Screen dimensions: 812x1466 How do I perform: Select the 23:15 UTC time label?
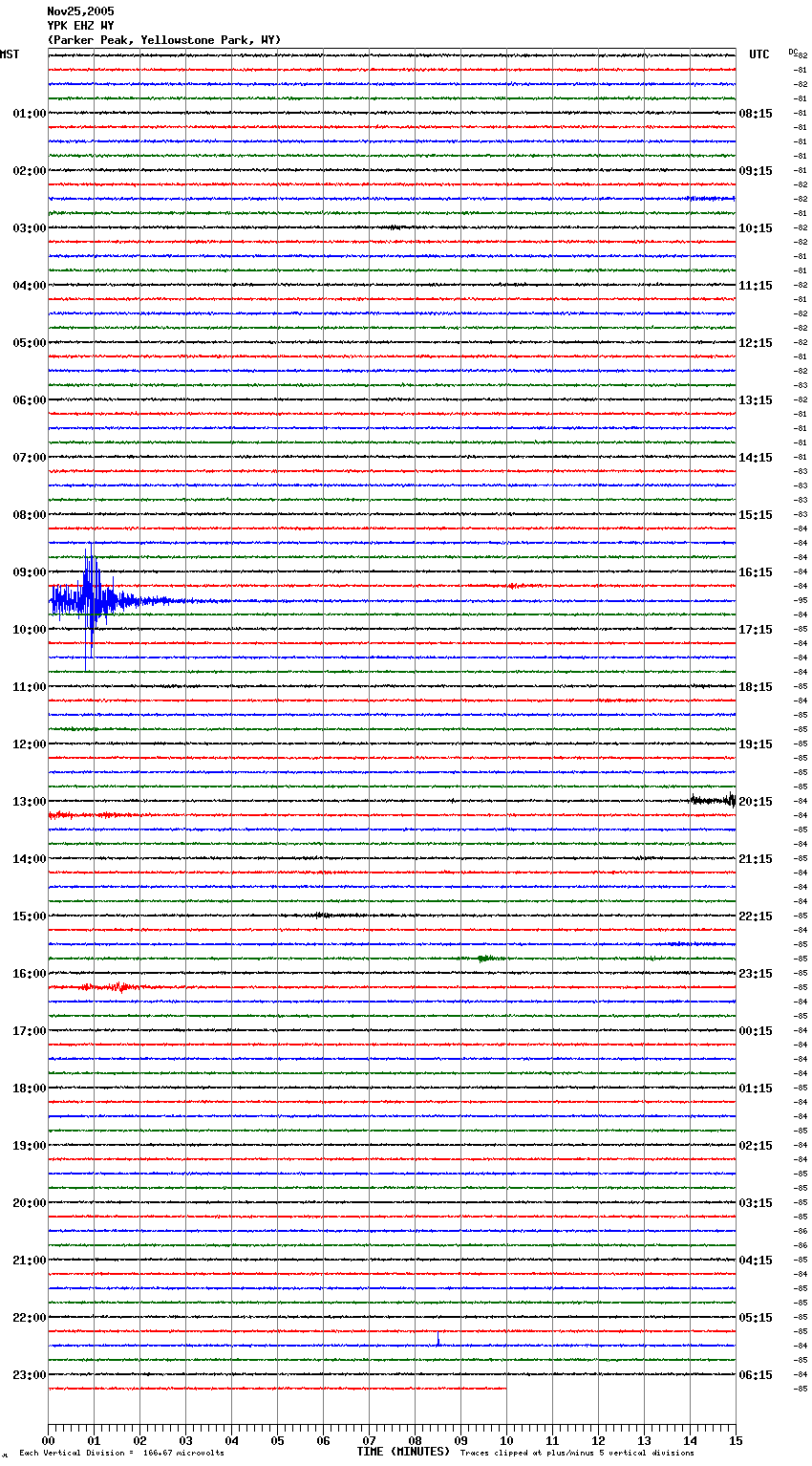click(756, 974)
